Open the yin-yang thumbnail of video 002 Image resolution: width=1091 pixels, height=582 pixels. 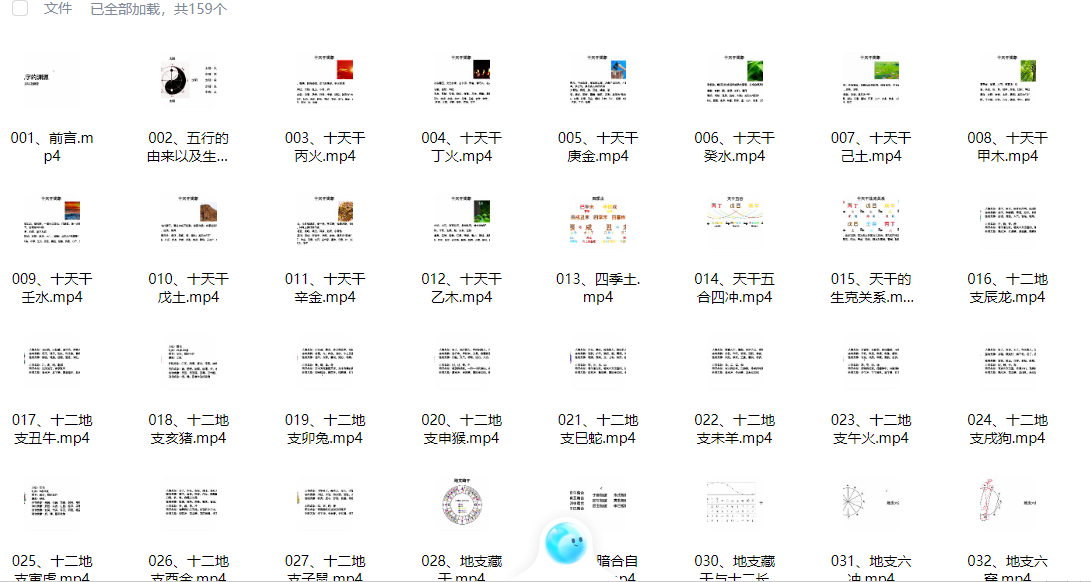coord(188,80)
